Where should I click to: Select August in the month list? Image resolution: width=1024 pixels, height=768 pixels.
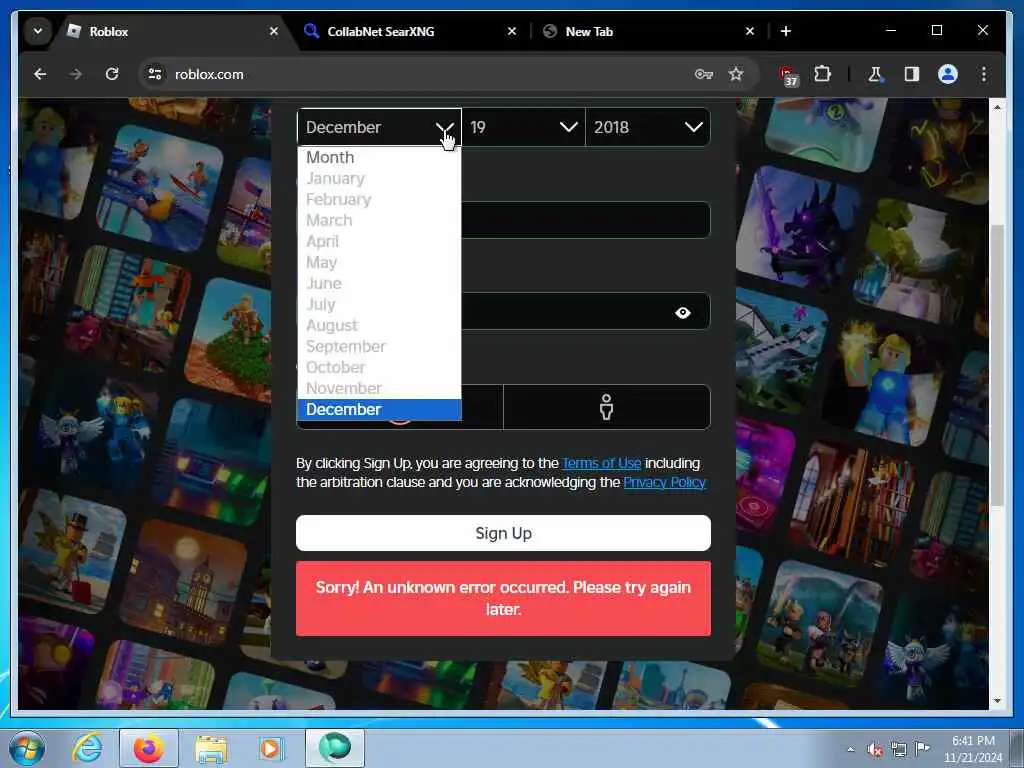click(x=379, y=325)
